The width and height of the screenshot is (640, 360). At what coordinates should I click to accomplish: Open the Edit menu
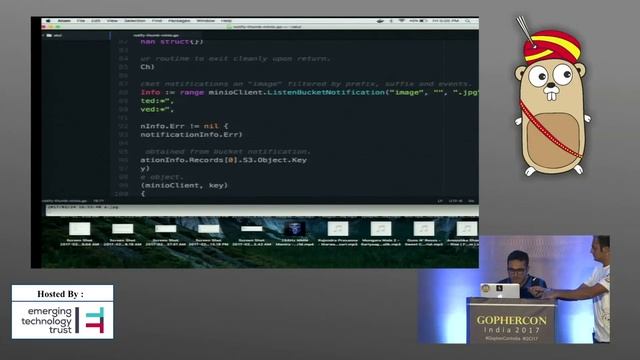(x=96, y=20)
